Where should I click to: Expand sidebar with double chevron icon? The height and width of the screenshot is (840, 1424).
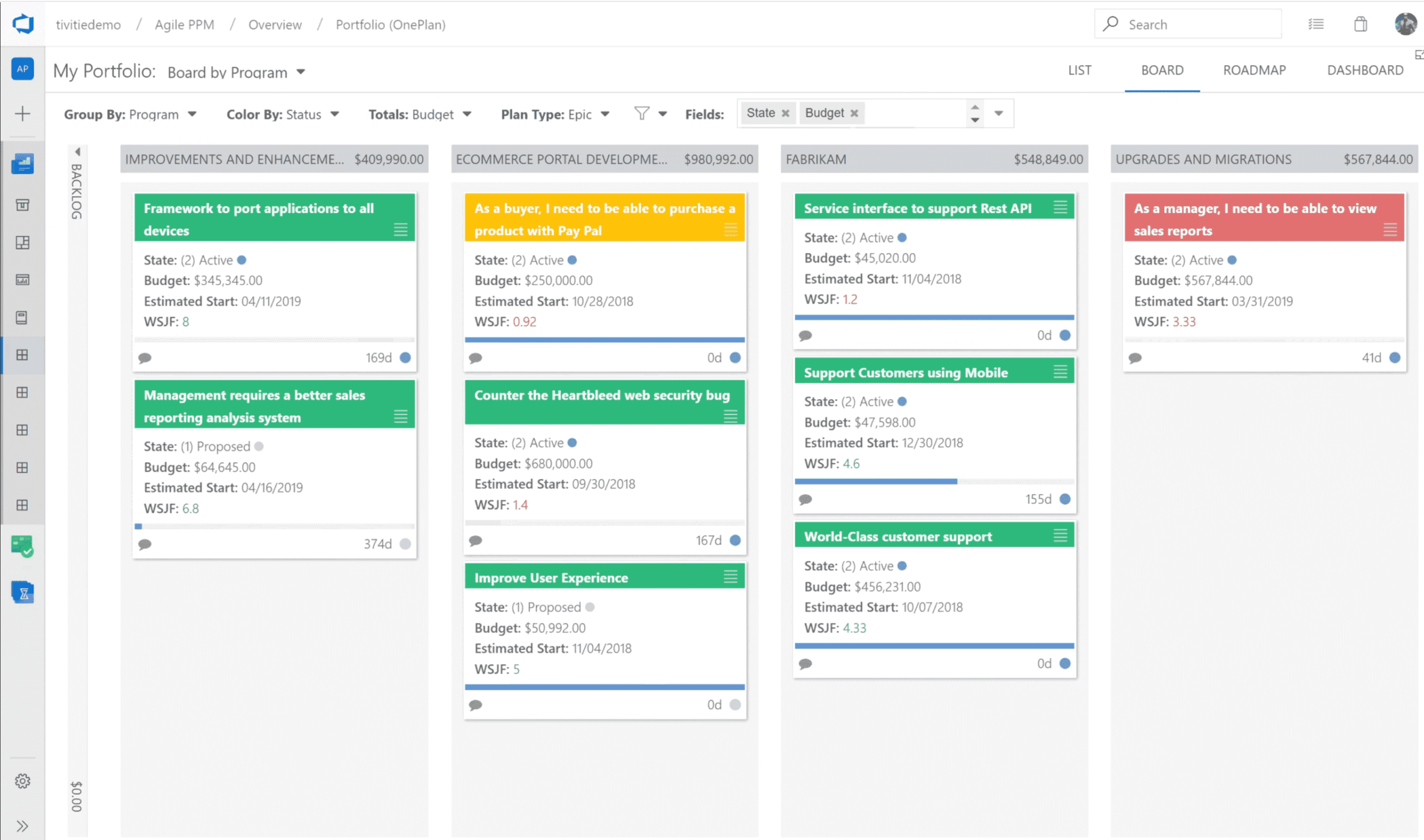23,826
